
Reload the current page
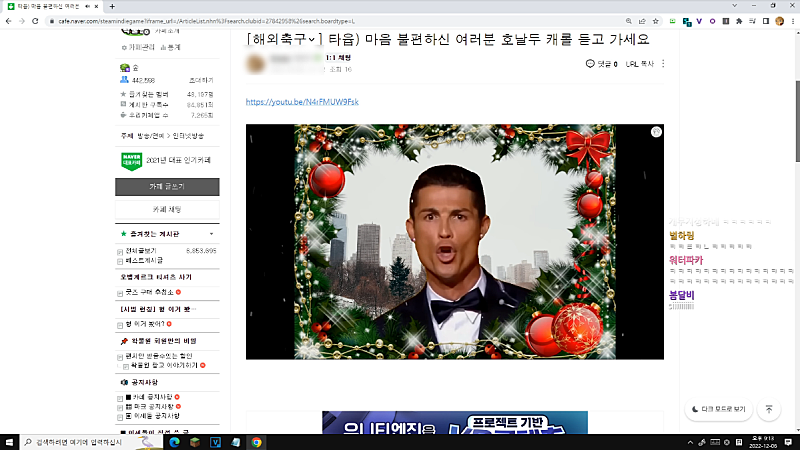tap(35, 21)
